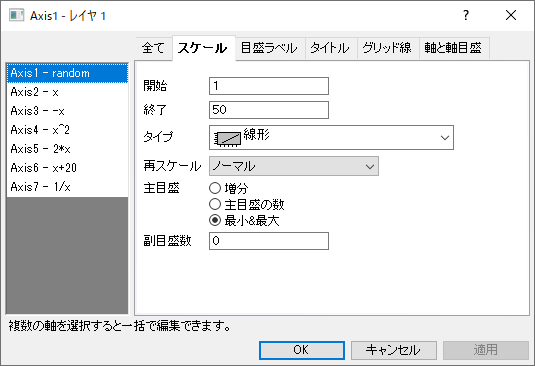Click the dialog's title bar app icon

(16, 15)
